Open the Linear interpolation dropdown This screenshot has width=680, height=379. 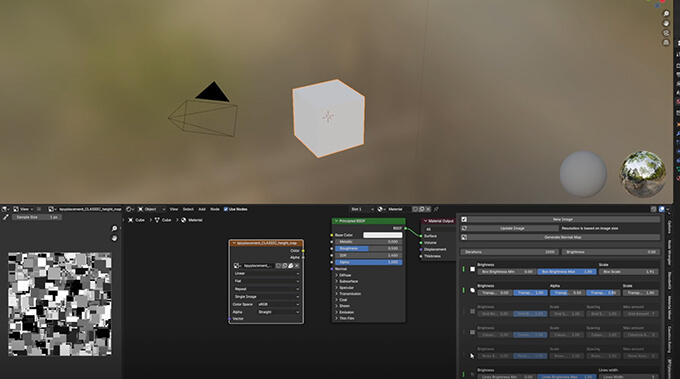tap(266, 274)
